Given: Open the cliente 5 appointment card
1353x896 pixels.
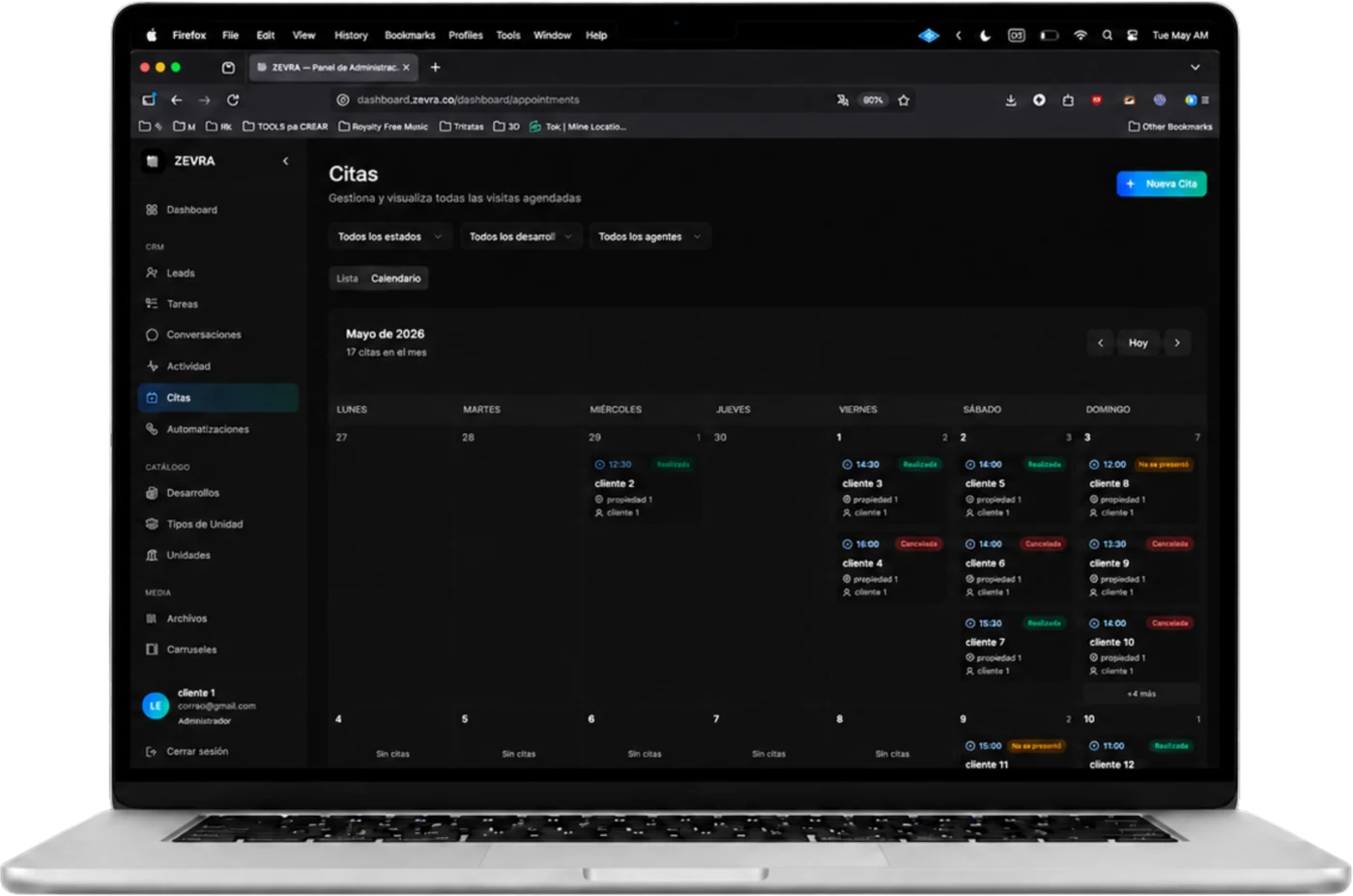Looking at the screenshot, I should (1015, 488).
